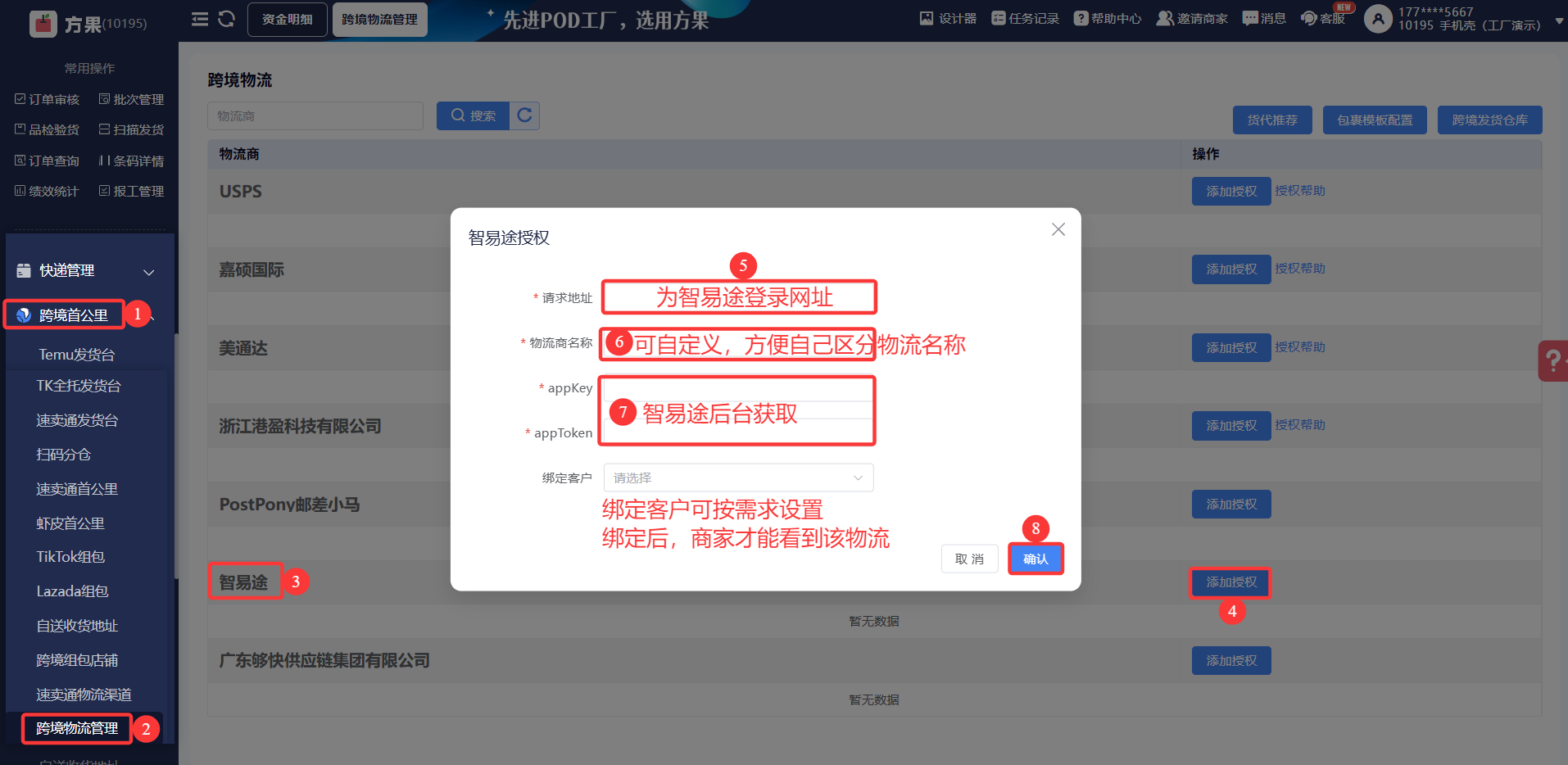Click 添加授权 for 美通达
This screenshot has width=1568, height=765.
point(1231,347)
